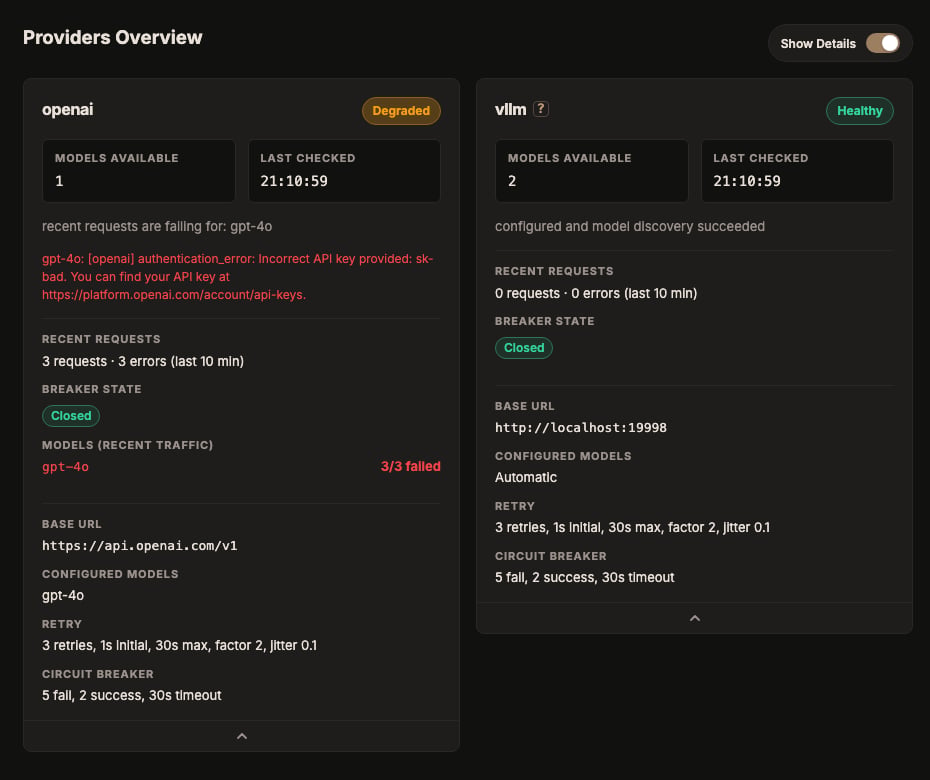Screen dimensions: 930x780
Task: Click the openai Models Available count 1
Action: tap(59, 181)
